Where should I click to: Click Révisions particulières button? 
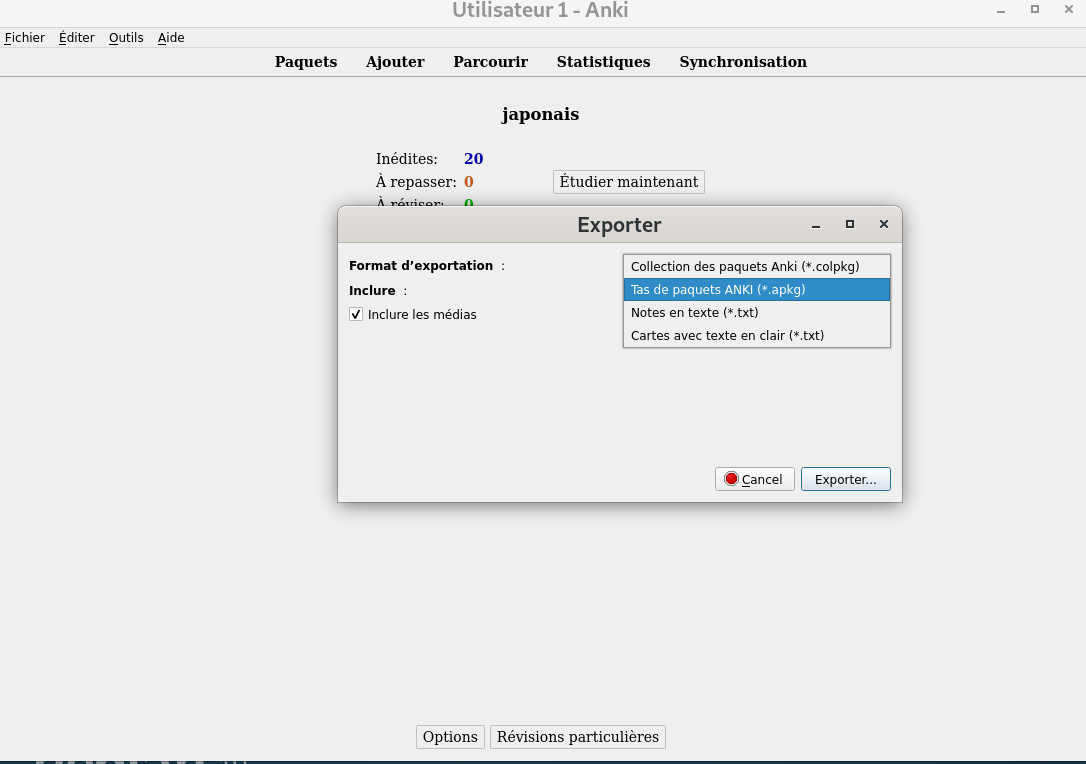coord(577,737)
